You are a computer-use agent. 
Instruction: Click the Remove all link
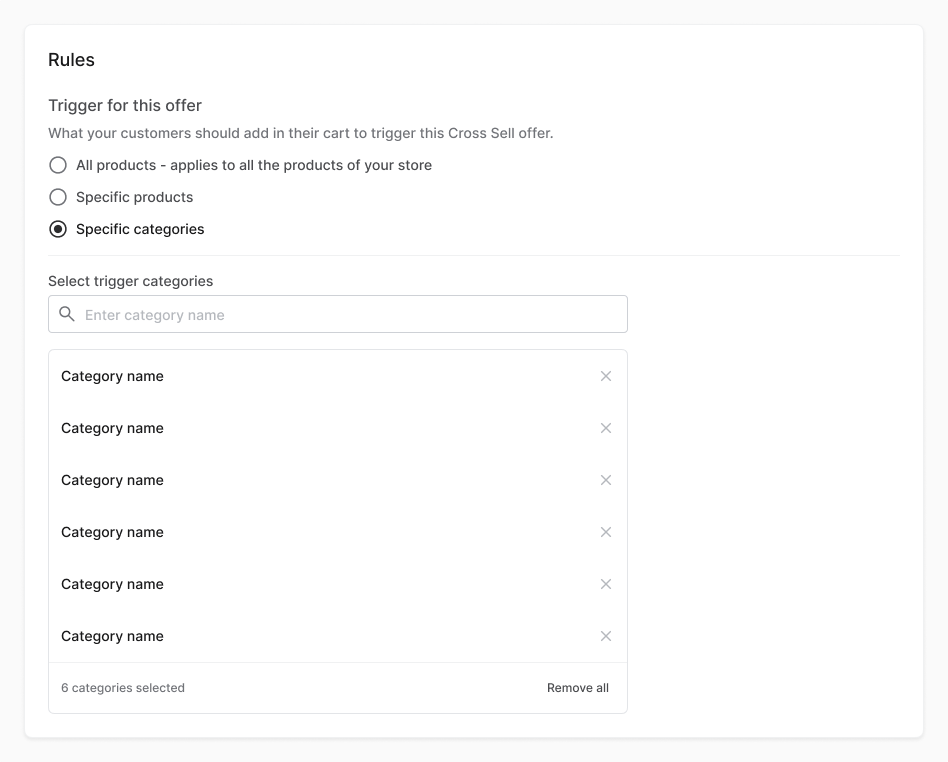577,688
